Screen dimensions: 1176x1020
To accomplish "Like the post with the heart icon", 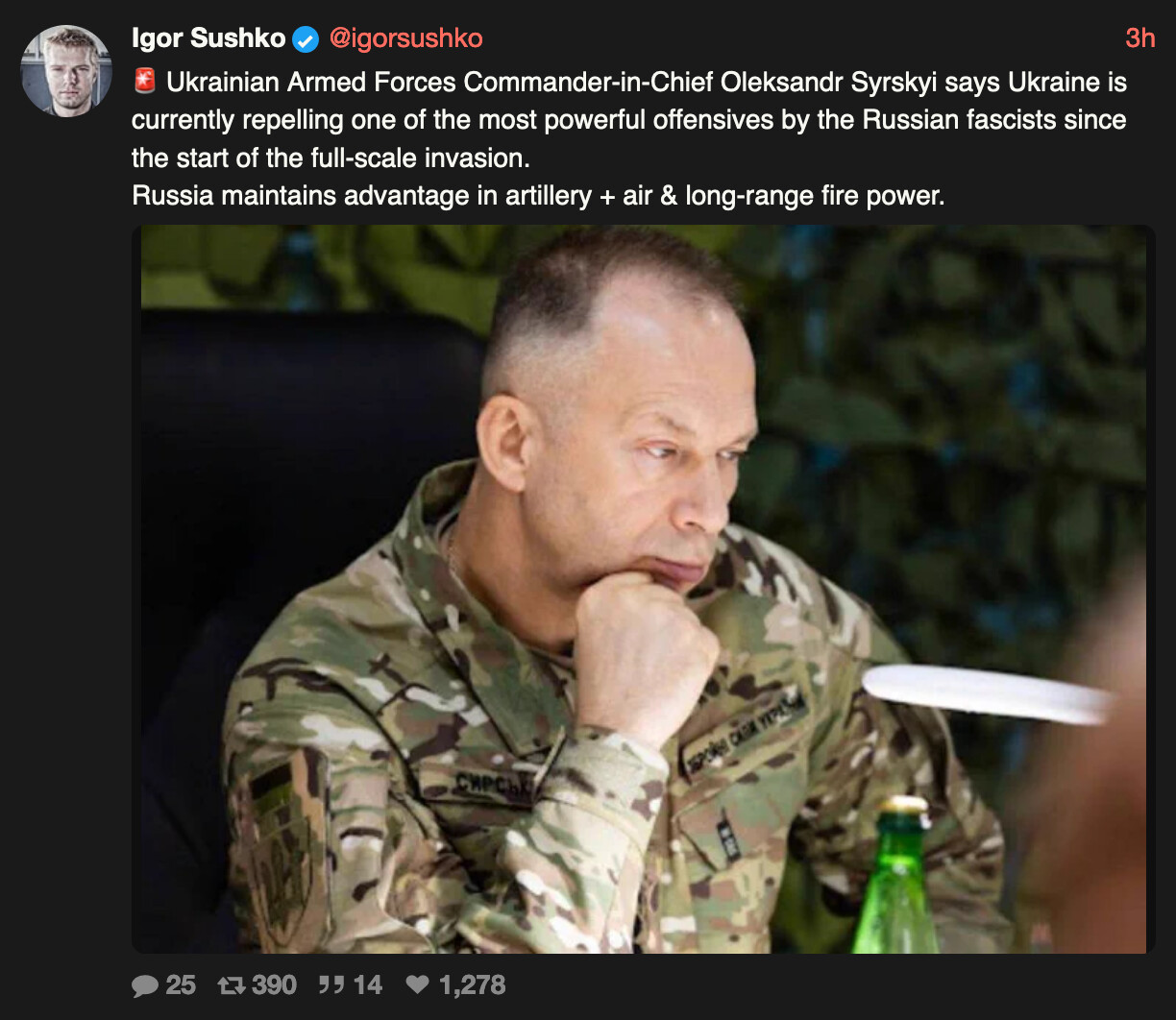I will coord(418,985).
